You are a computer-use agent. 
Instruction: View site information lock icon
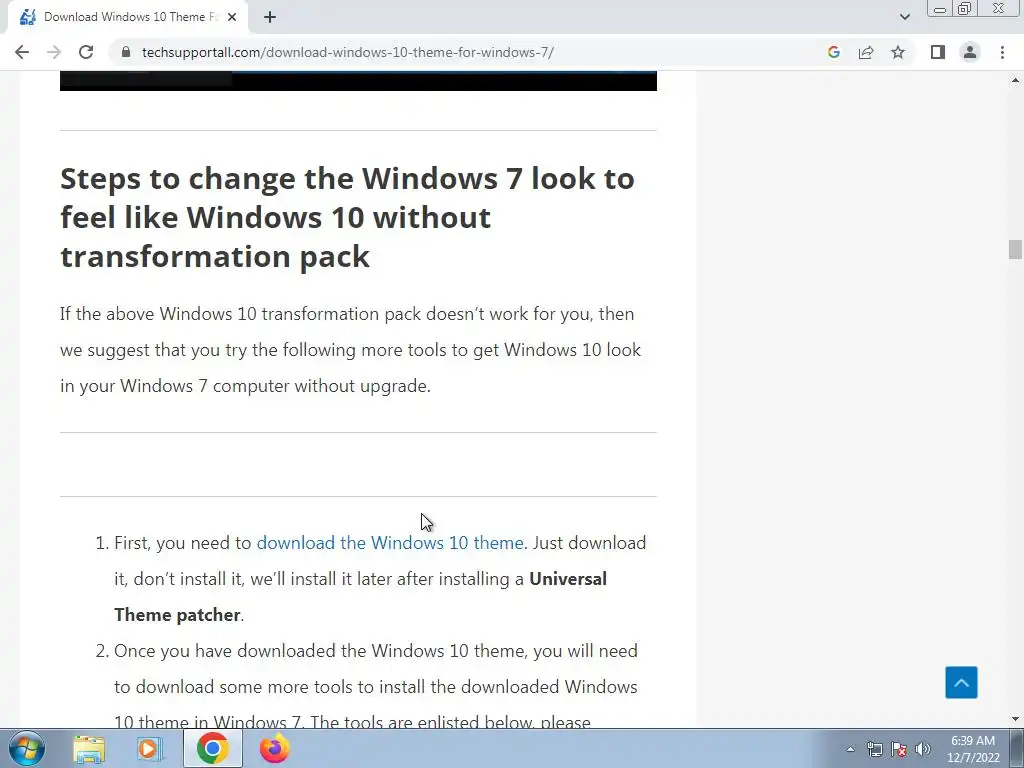point(126,52)
